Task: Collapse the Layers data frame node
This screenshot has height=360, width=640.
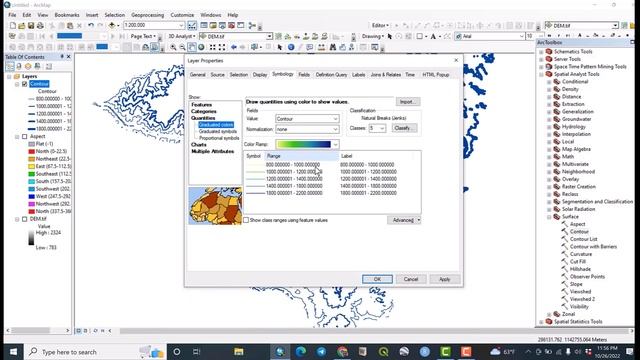Action: coord(9,76)
